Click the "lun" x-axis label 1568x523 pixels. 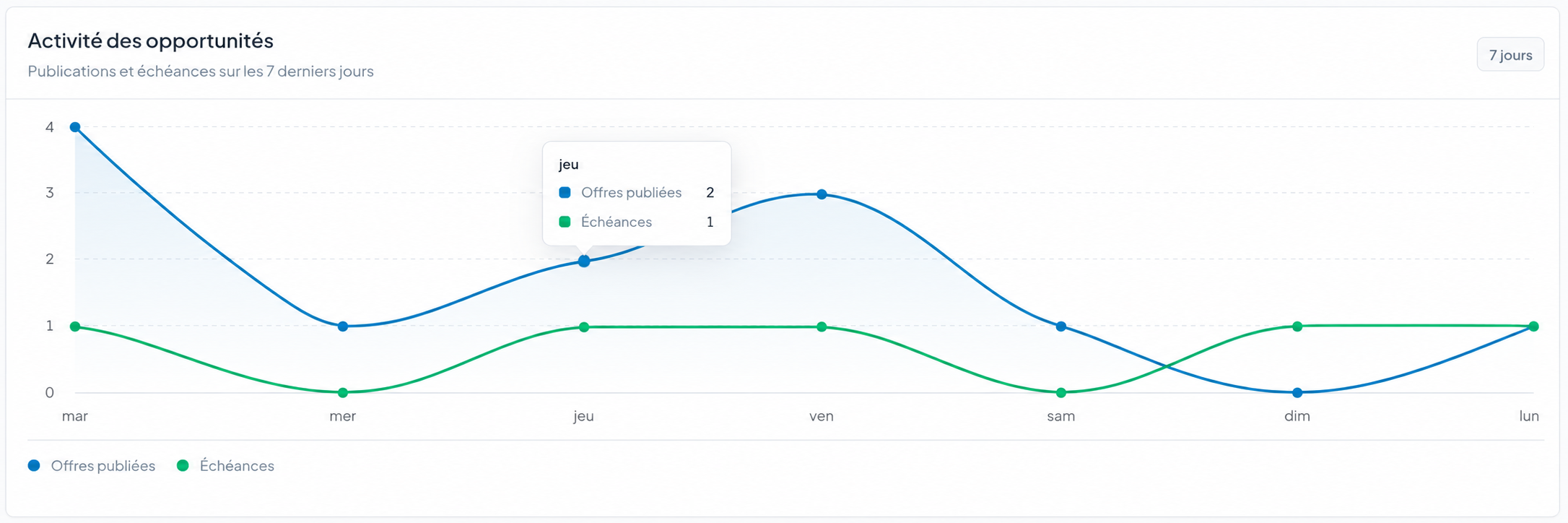pyautogui.click(x=1529, y=416)
